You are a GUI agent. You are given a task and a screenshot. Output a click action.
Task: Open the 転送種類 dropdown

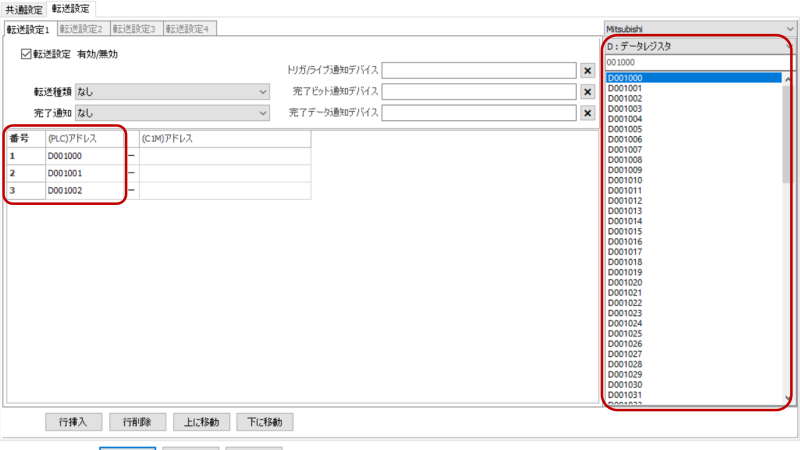(x=173, y=92)
